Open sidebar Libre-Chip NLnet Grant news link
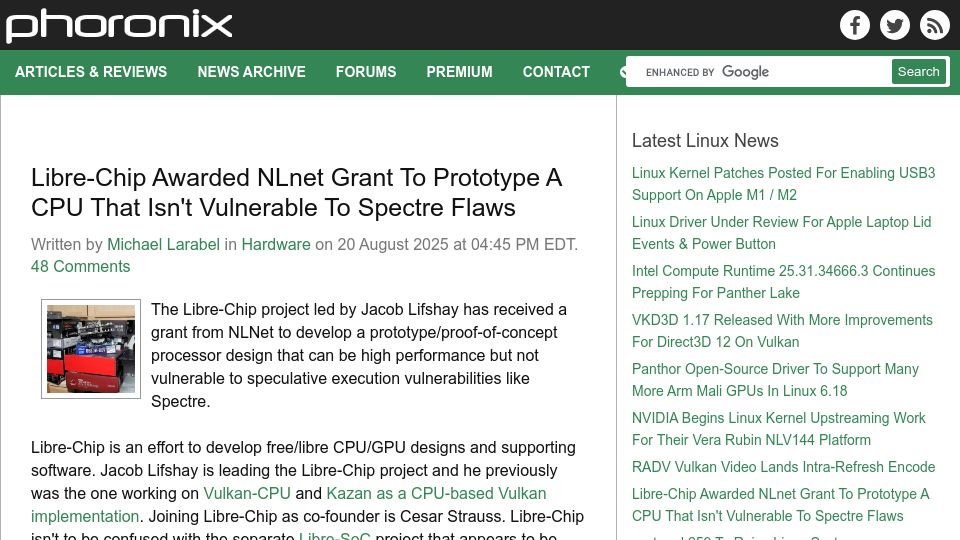 pyautogui.click(x=781, y=504)
